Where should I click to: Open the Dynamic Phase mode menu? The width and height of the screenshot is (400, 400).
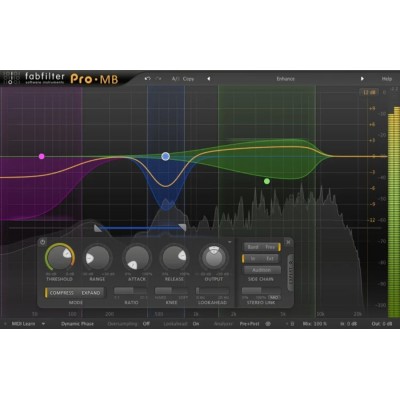pyautogui.click(x=77, y=324)
